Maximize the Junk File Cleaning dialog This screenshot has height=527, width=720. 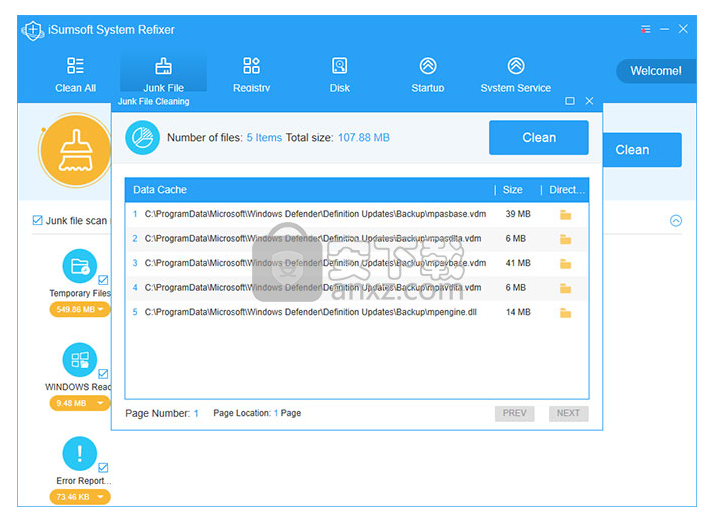570,101
